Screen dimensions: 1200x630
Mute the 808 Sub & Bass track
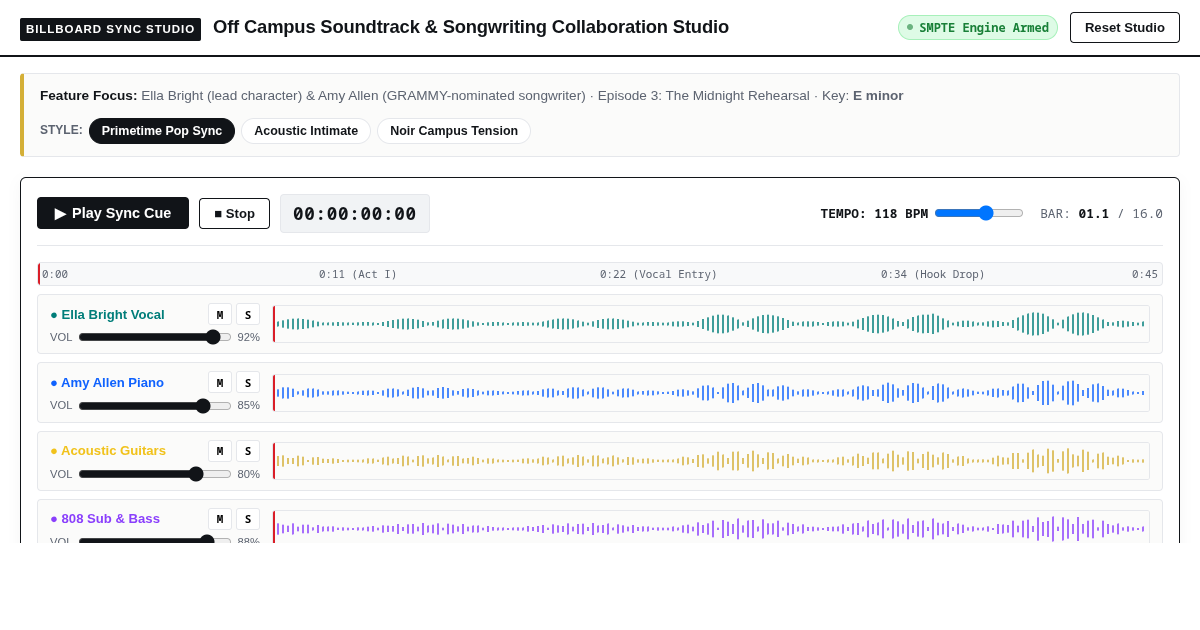pyautogui.click(x=220, y=520)
